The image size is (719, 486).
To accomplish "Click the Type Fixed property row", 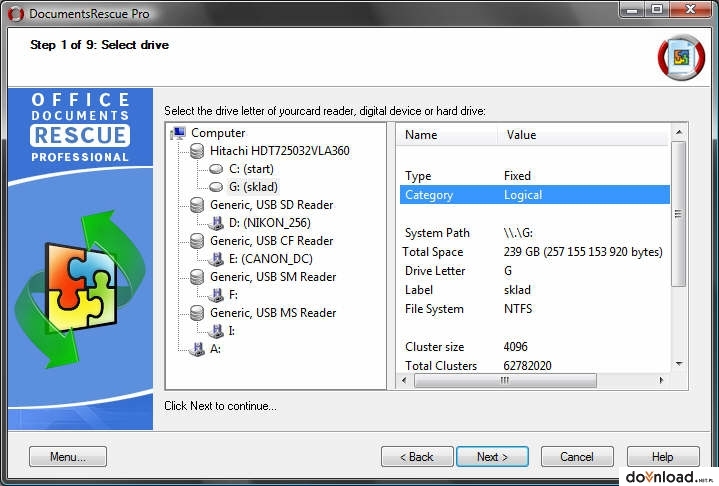I will [535, 176].
